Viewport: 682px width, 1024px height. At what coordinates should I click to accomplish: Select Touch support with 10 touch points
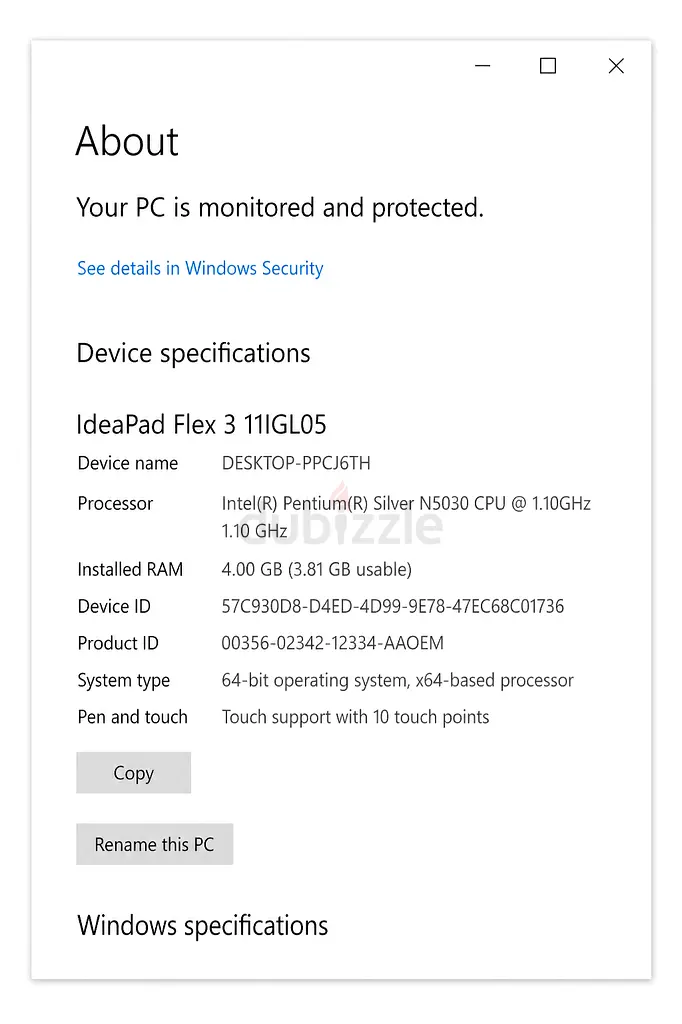pos(355,717)
